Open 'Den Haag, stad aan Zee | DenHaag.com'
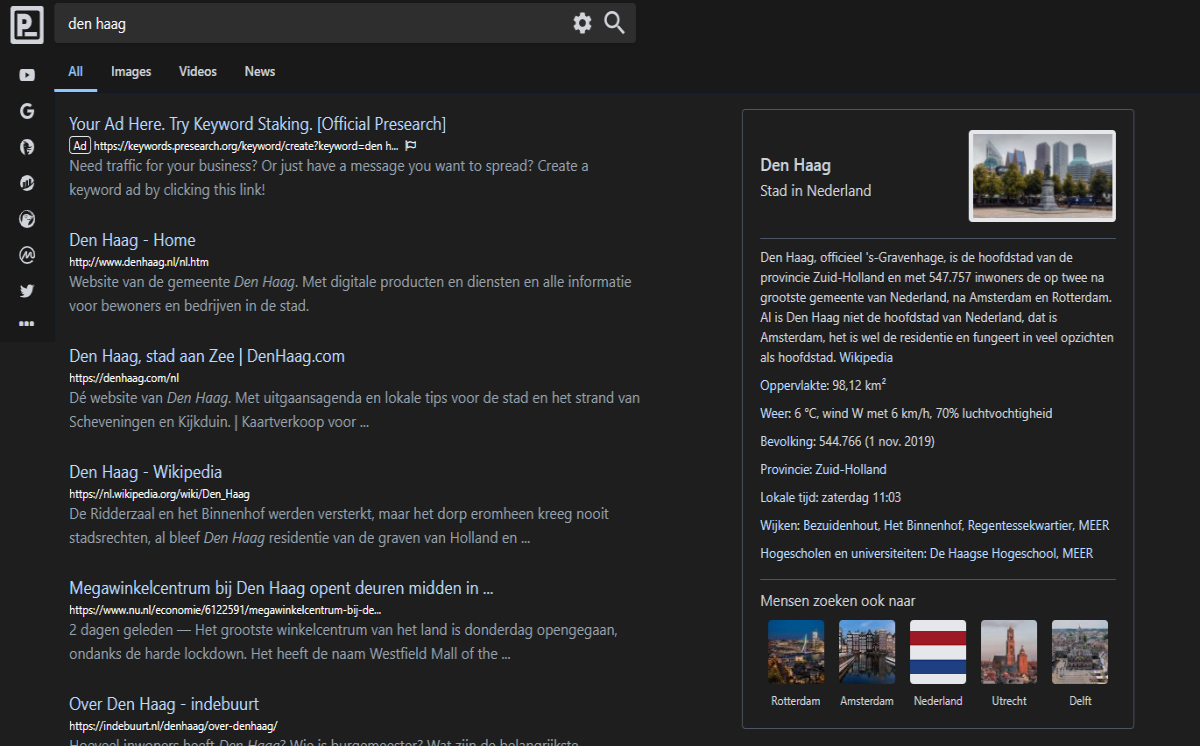This screenshot has width=1200, height=746. point(207,356)
